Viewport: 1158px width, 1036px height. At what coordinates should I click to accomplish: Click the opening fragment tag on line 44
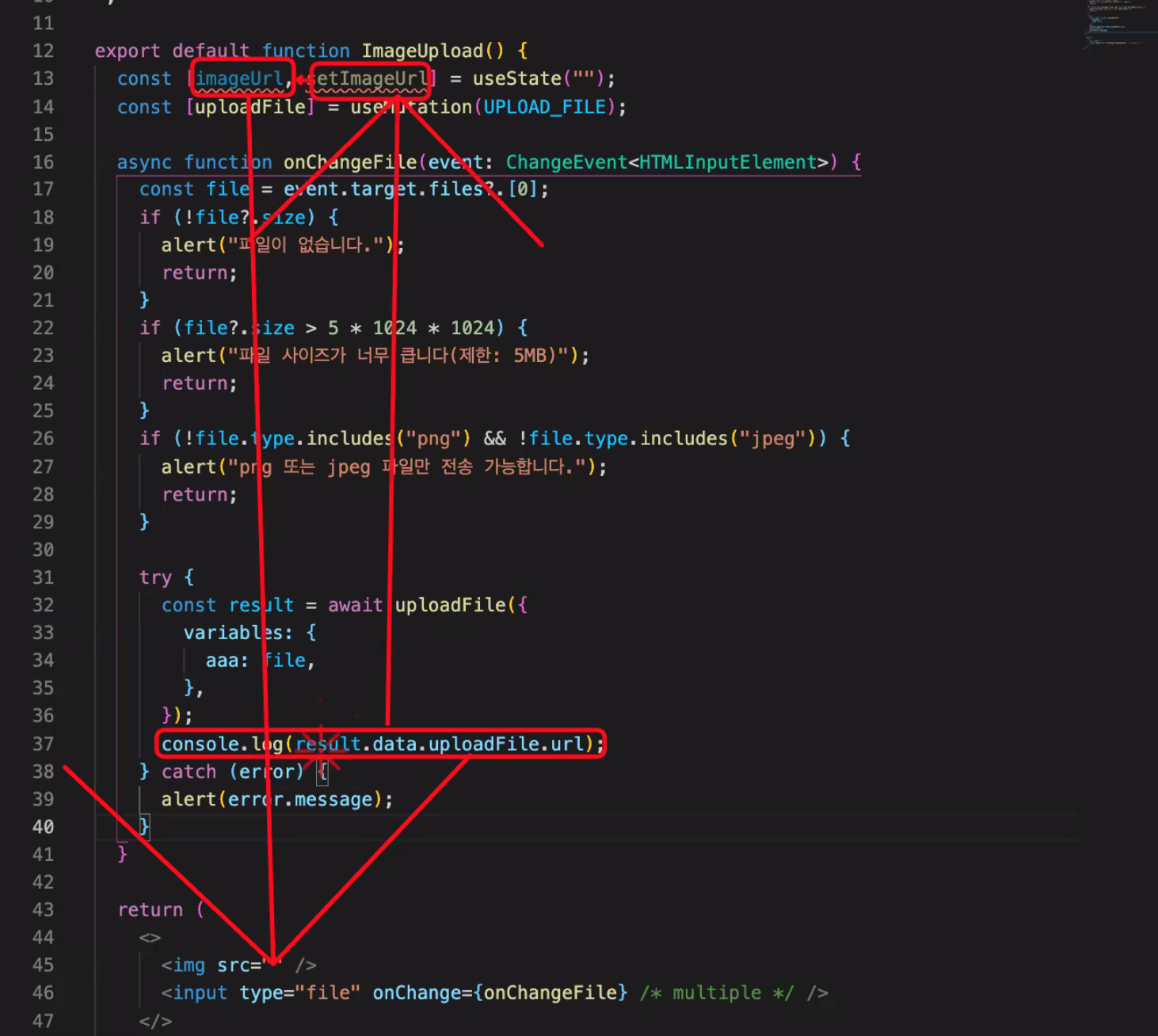coord(150,938)
